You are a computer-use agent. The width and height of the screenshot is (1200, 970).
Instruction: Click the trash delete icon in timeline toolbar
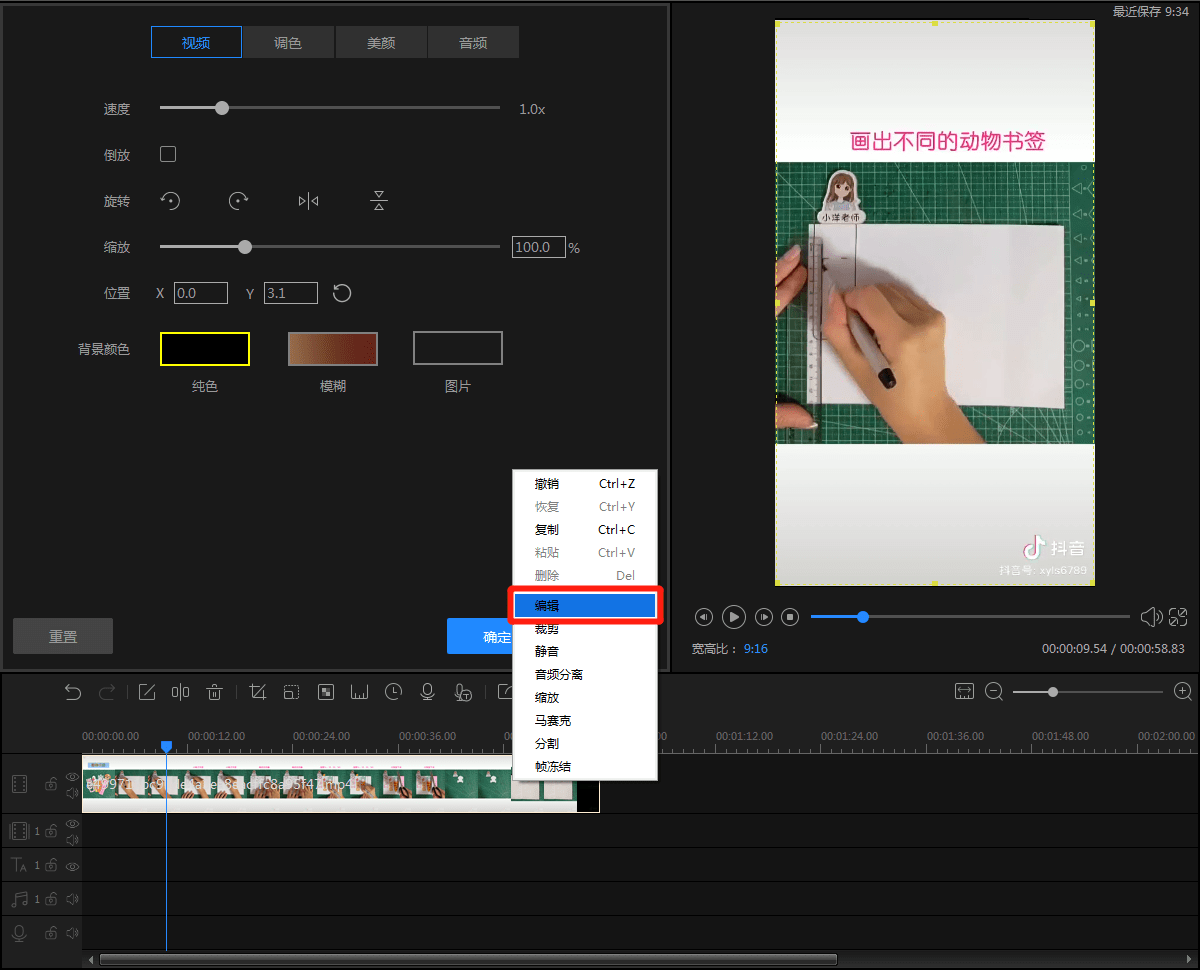click(214, 692)
